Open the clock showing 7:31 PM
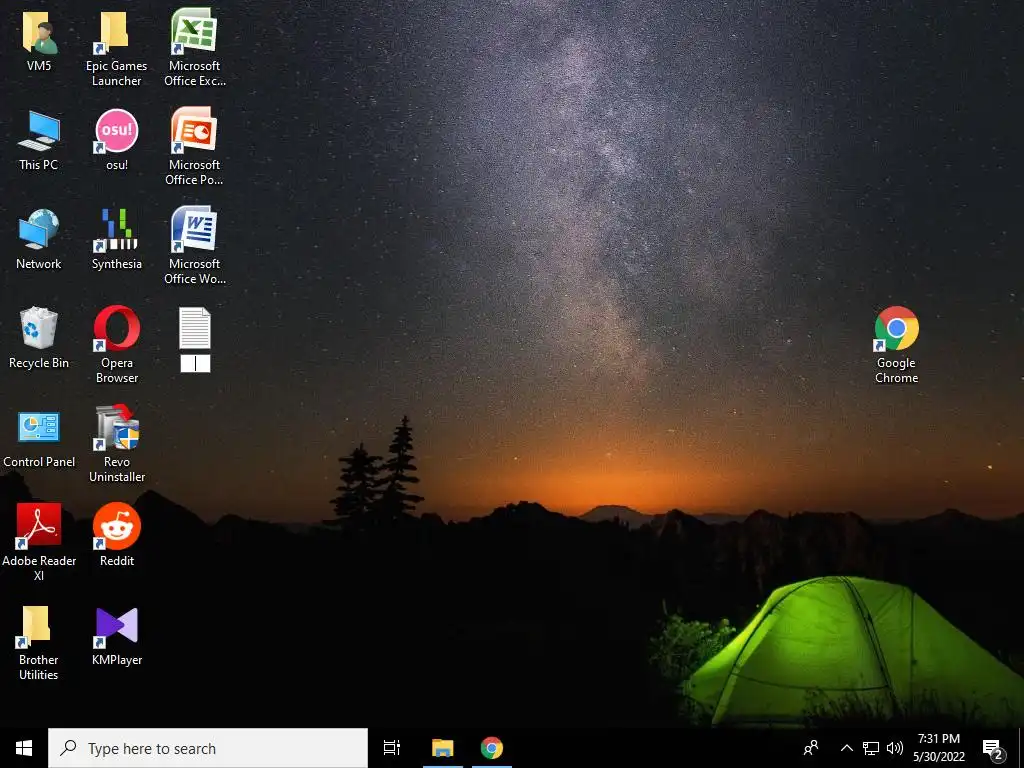Image resolution: width=1024 pixels, height=768 pixels. tap(939, 748)
